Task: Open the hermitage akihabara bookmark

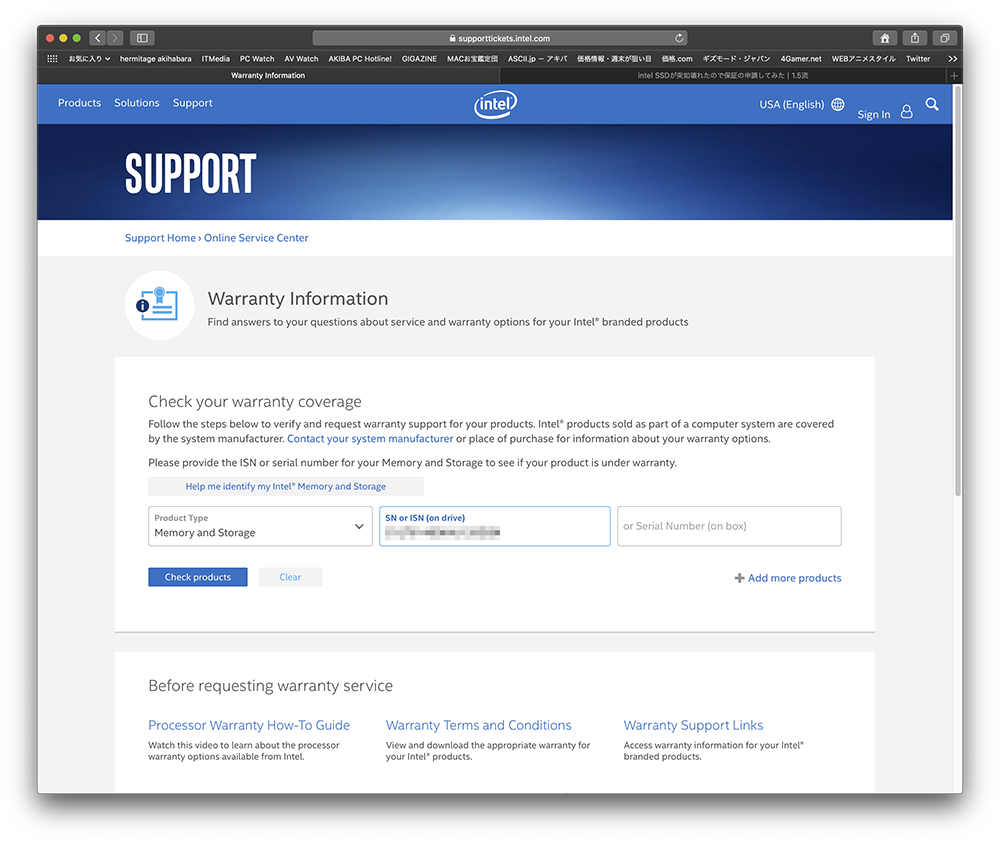Action: (x=156, y=59)
